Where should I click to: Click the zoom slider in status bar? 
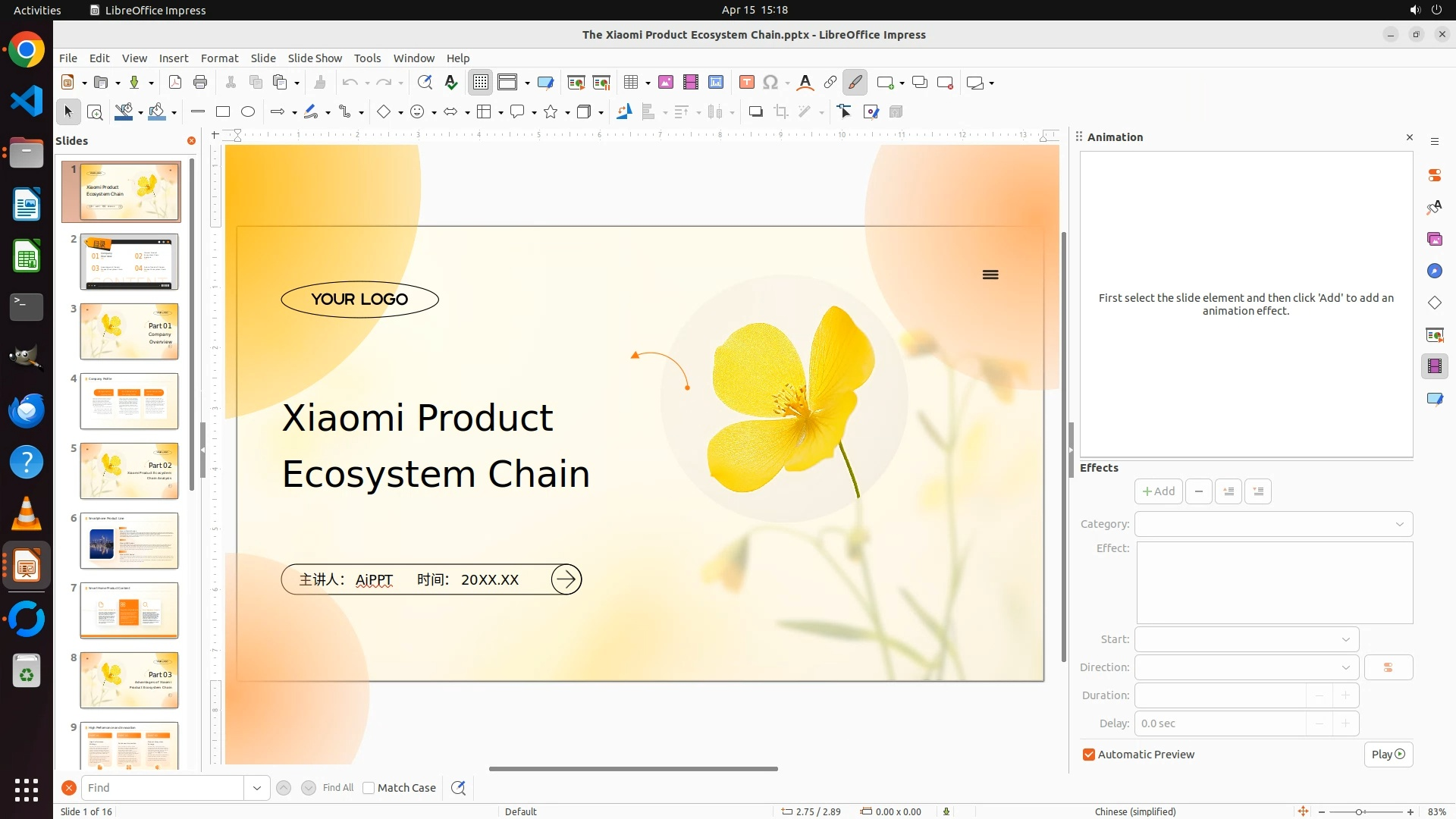coord(1358,811)
